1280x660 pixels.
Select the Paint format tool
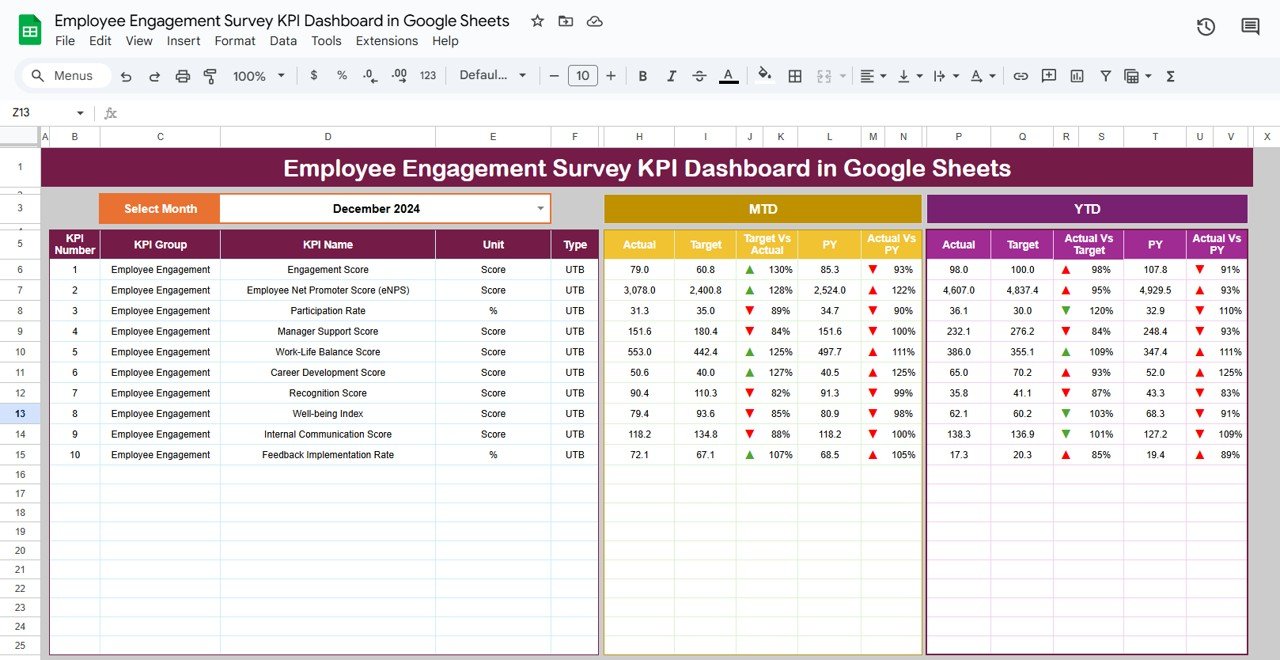tap(210, 75)
